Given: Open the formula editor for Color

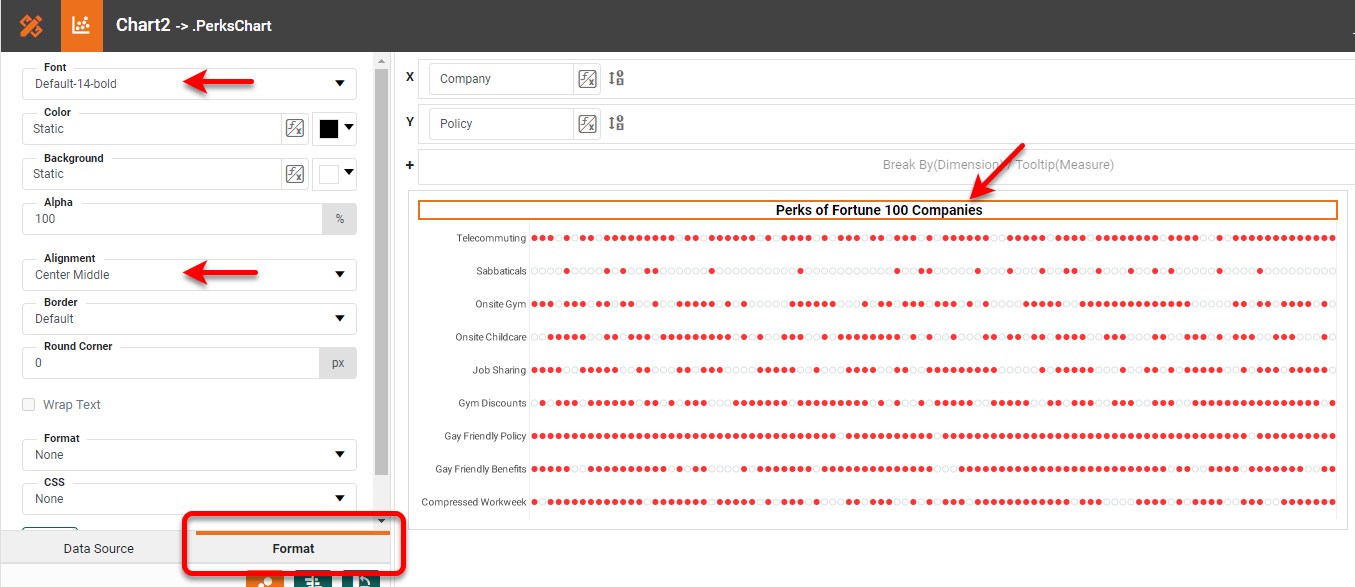Looking at the screenshot, I should pos(294,128).
